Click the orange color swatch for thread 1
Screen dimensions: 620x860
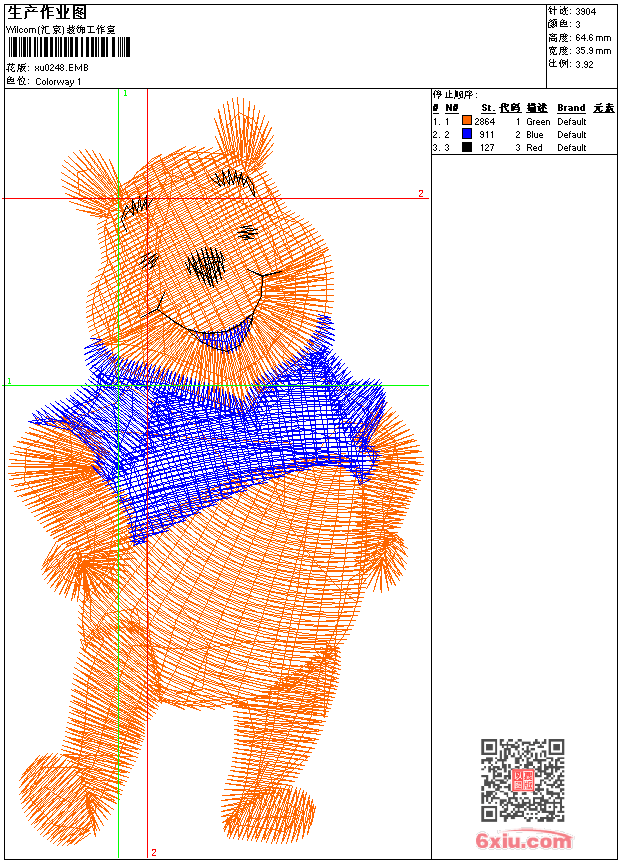coord(467,121)
